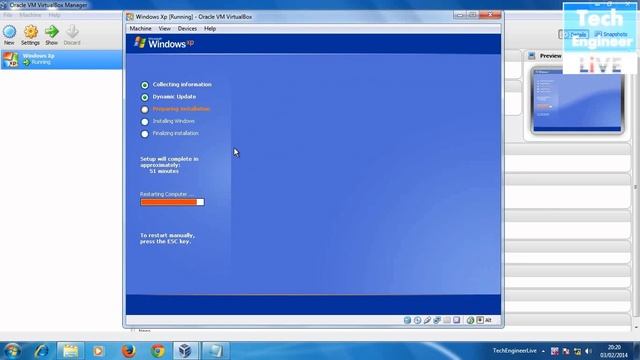Click the green mouse integration status icon
The width and height of the screenshot is (640, 360).
[x=470, y=320]
